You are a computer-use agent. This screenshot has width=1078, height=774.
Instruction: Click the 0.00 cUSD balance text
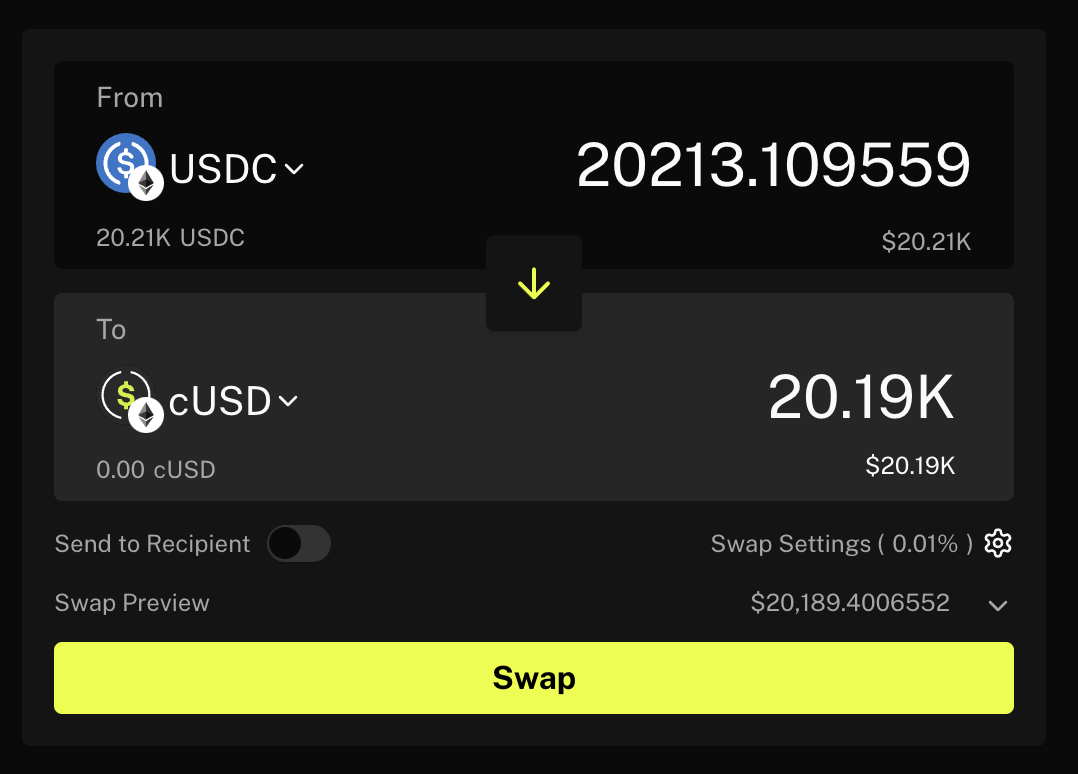pyautogui.click(x=155, y=469)
